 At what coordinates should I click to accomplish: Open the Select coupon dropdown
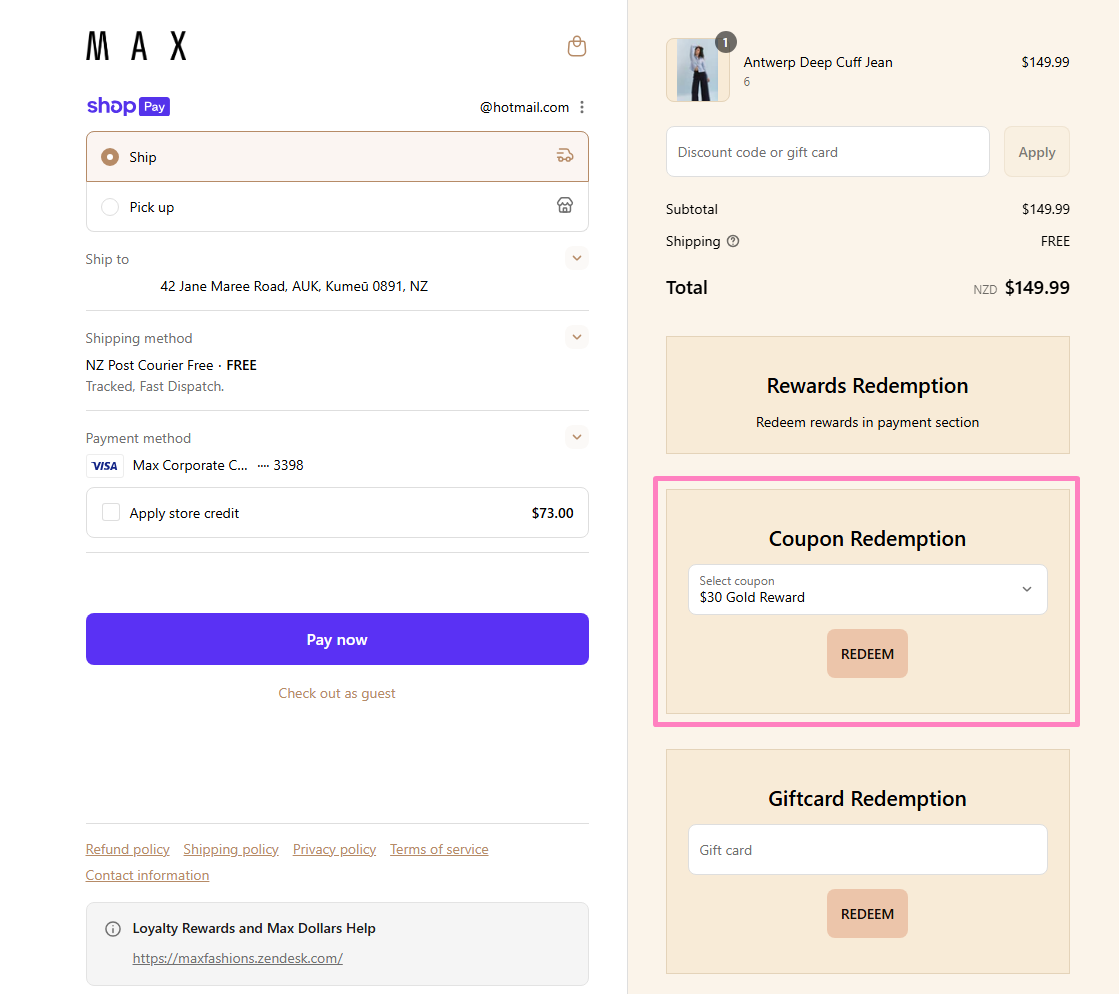tap(867, 590)
